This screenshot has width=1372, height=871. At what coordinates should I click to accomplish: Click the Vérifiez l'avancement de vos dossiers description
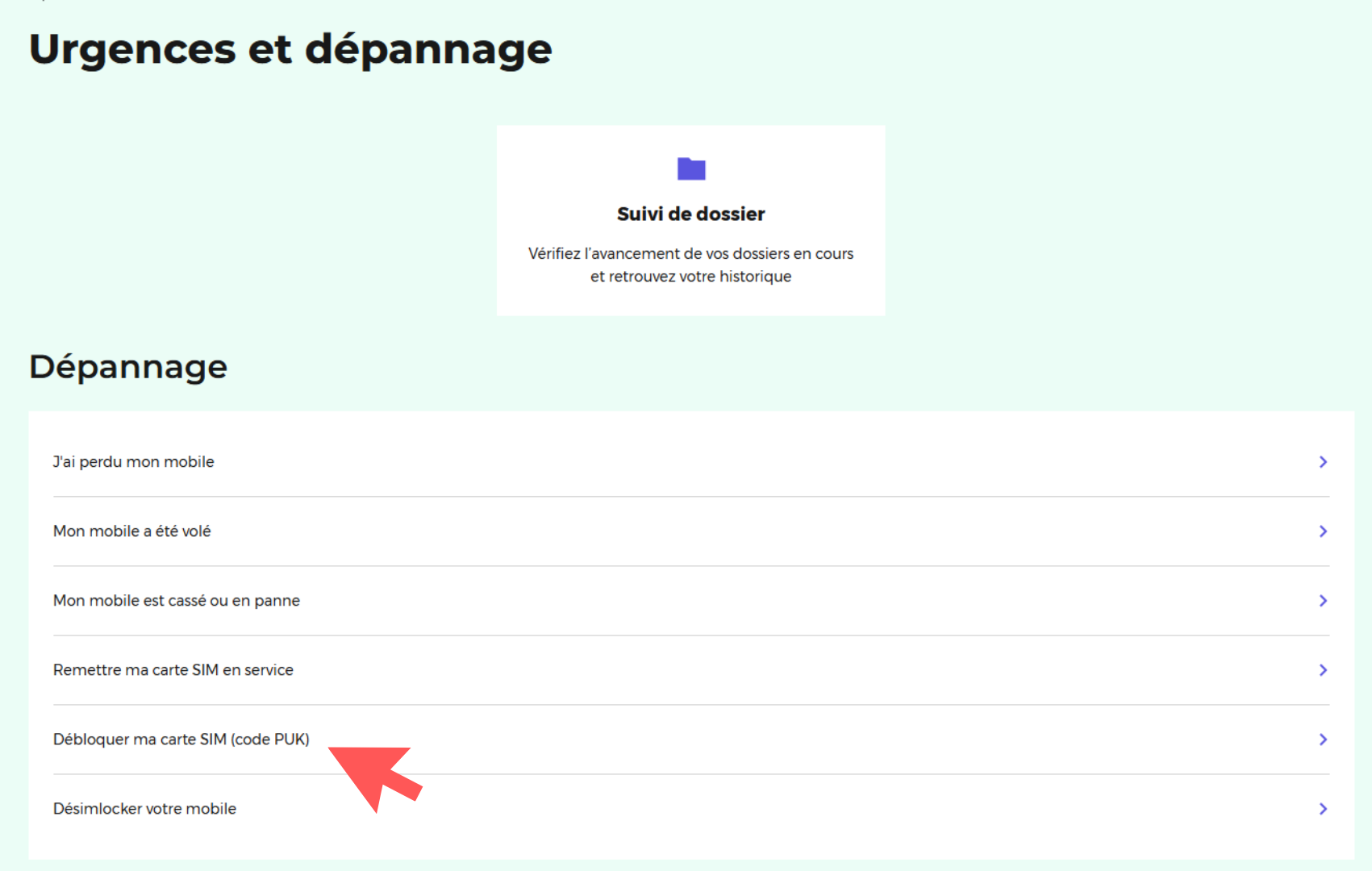click(691, 265)
